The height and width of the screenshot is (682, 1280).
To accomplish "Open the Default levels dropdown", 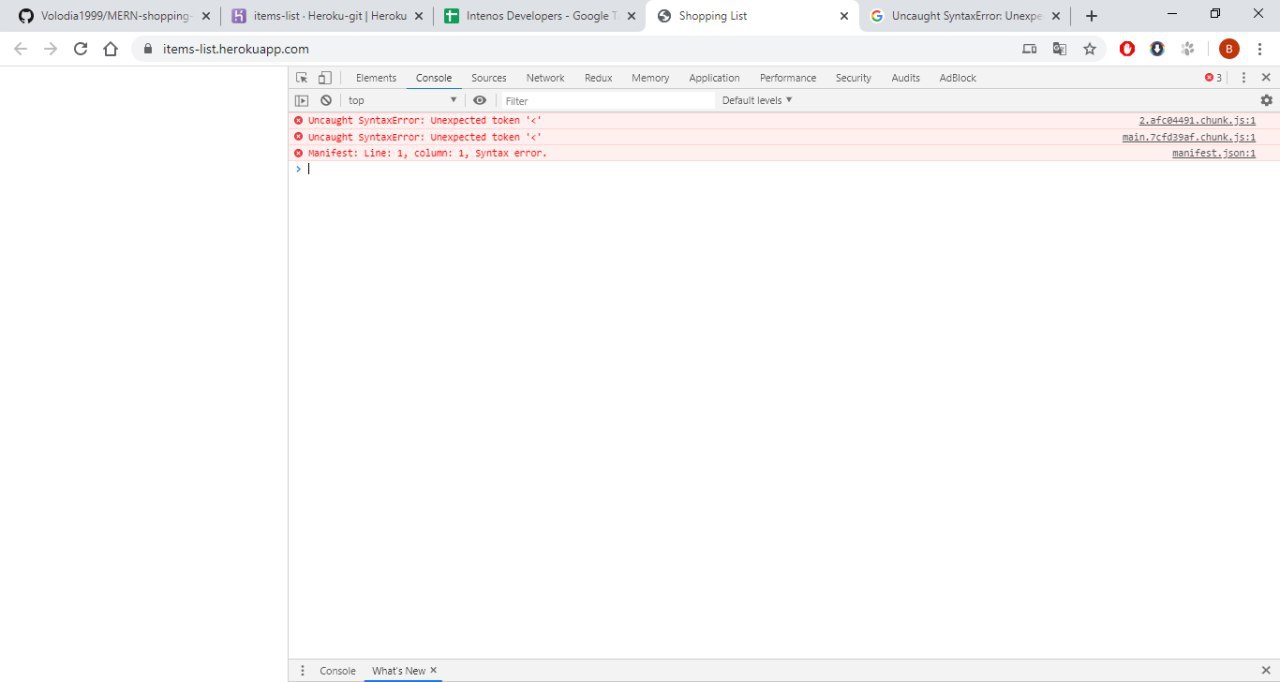I will 757,100.
